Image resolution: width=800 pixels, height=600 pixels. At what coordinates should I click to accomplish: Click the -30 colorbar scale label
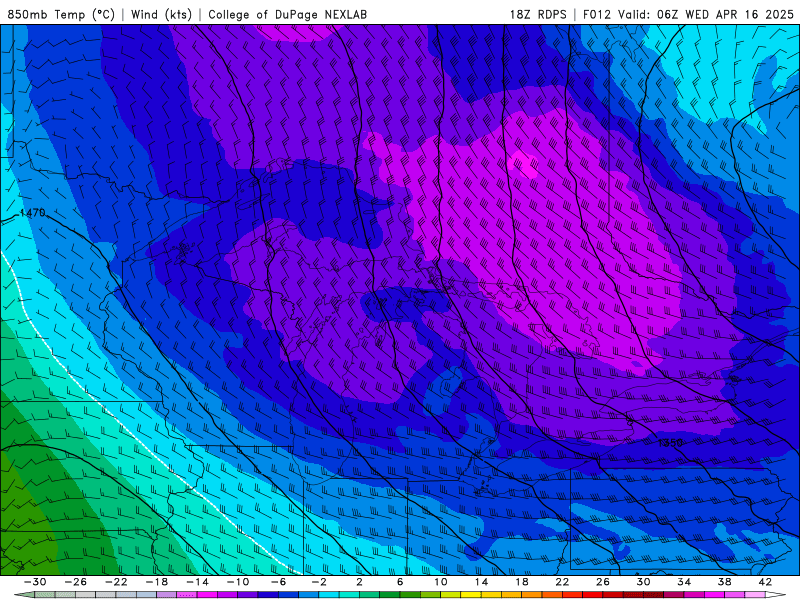(35, 582)
